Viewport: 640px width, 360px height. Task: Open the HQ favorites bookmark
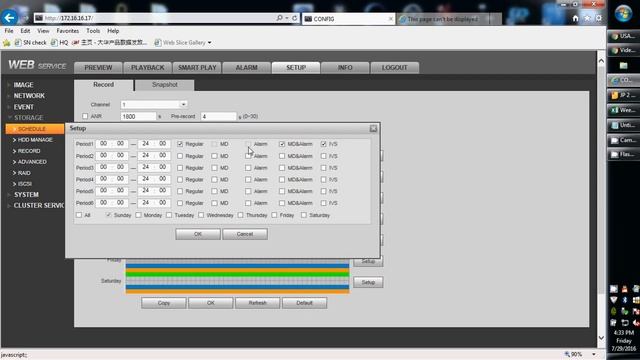(x=60, y=42)
